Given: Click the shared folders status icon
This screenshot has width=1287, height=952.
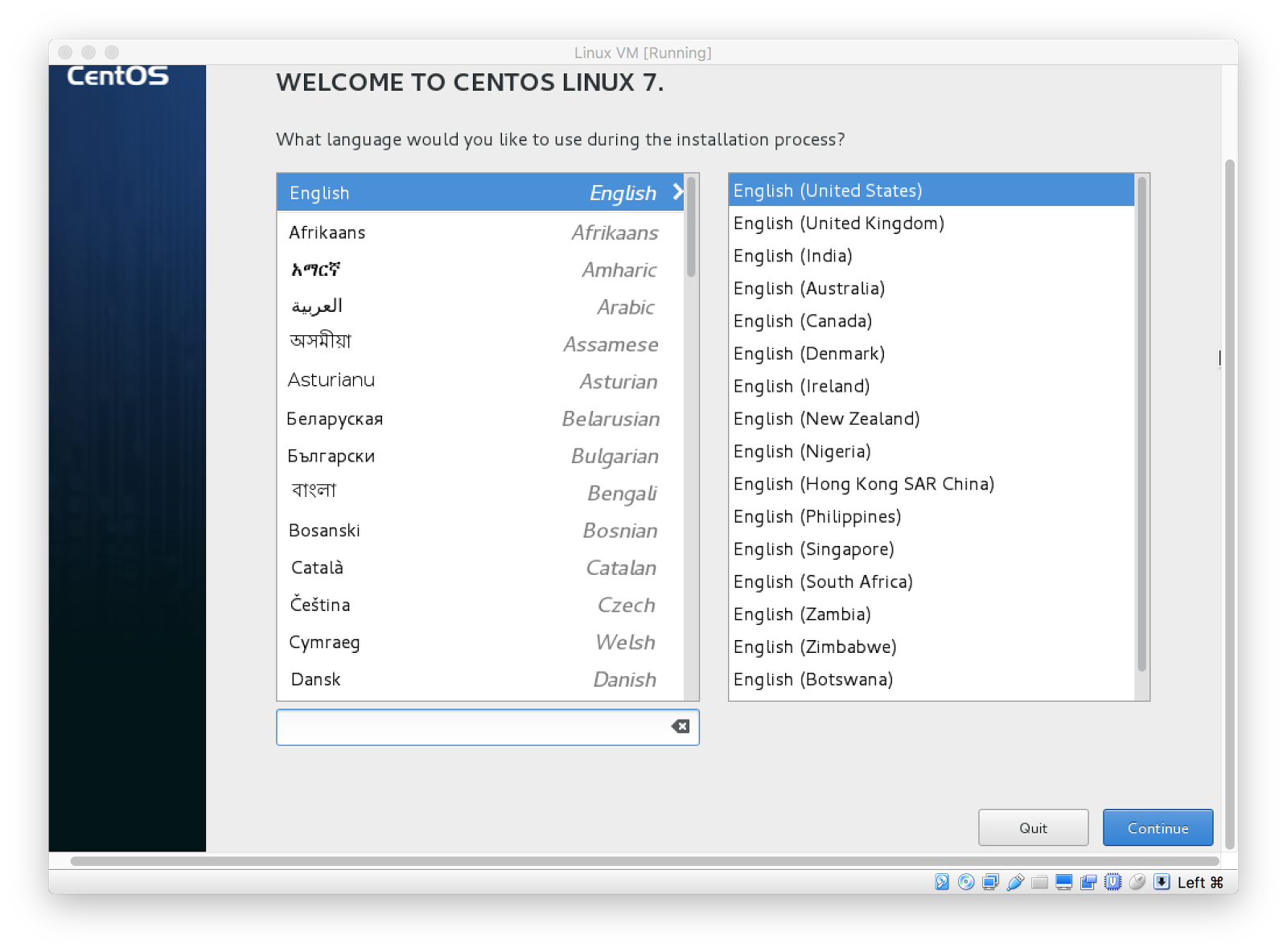Looking at the screenshot, I should click(x=1039, y=882).
